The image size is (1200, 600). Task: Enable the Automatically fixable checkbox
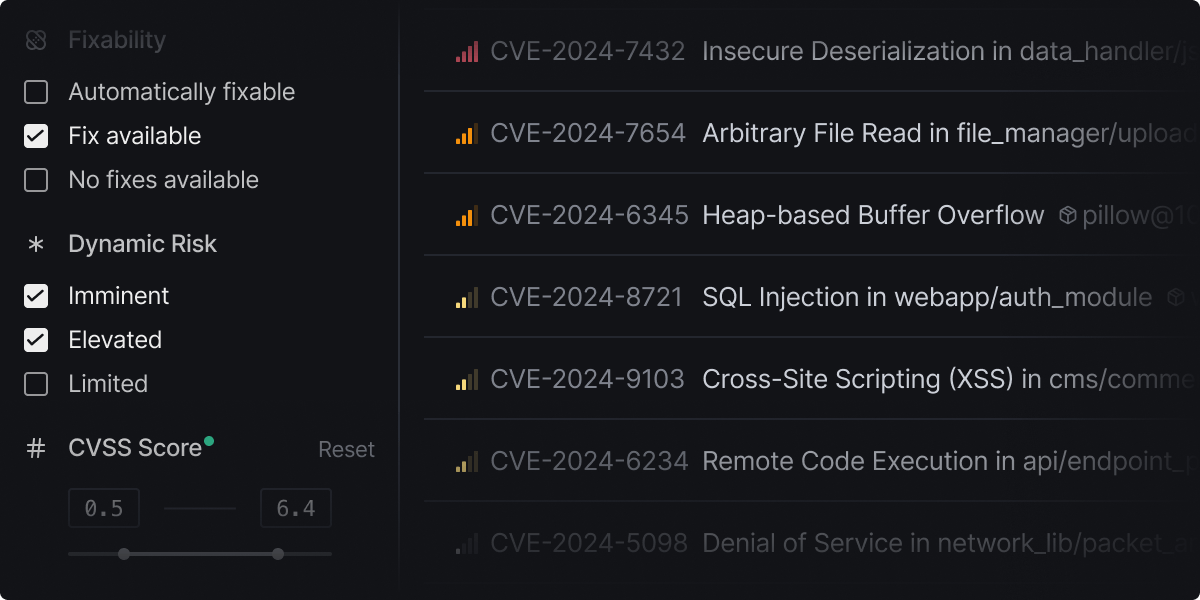click(x=36, y=91)
